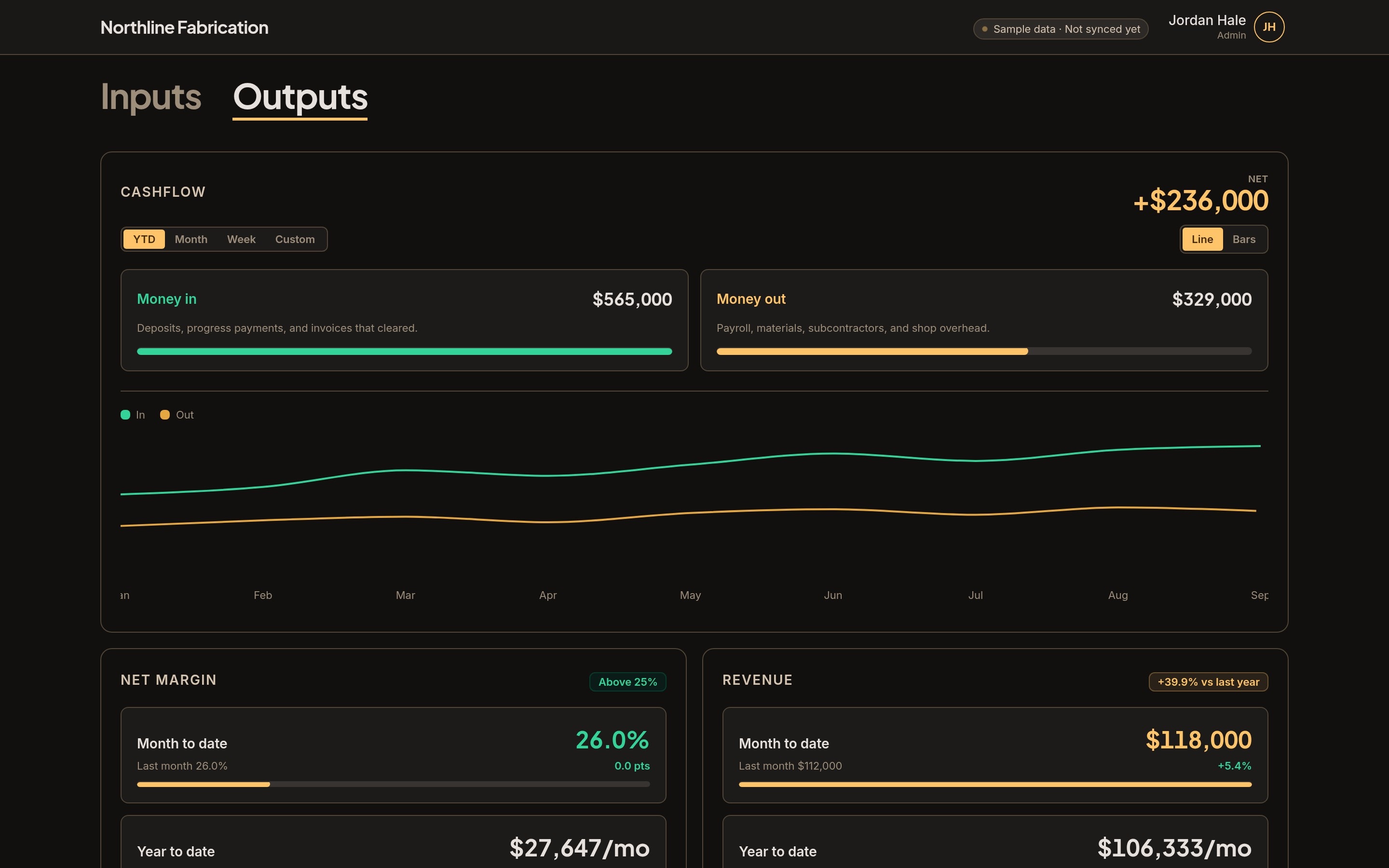Click the Jun axis label
This screenshot has width=1389, height=868.
(x=833, y=596)
